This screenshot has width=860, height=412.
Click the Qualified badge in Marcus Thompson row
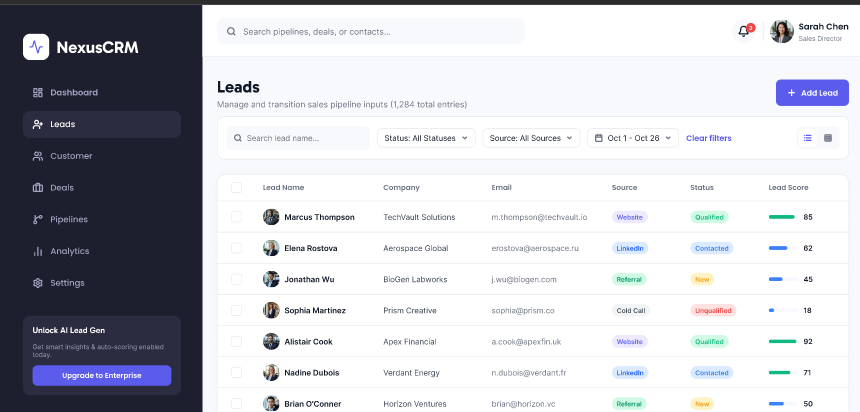[709, 217]
